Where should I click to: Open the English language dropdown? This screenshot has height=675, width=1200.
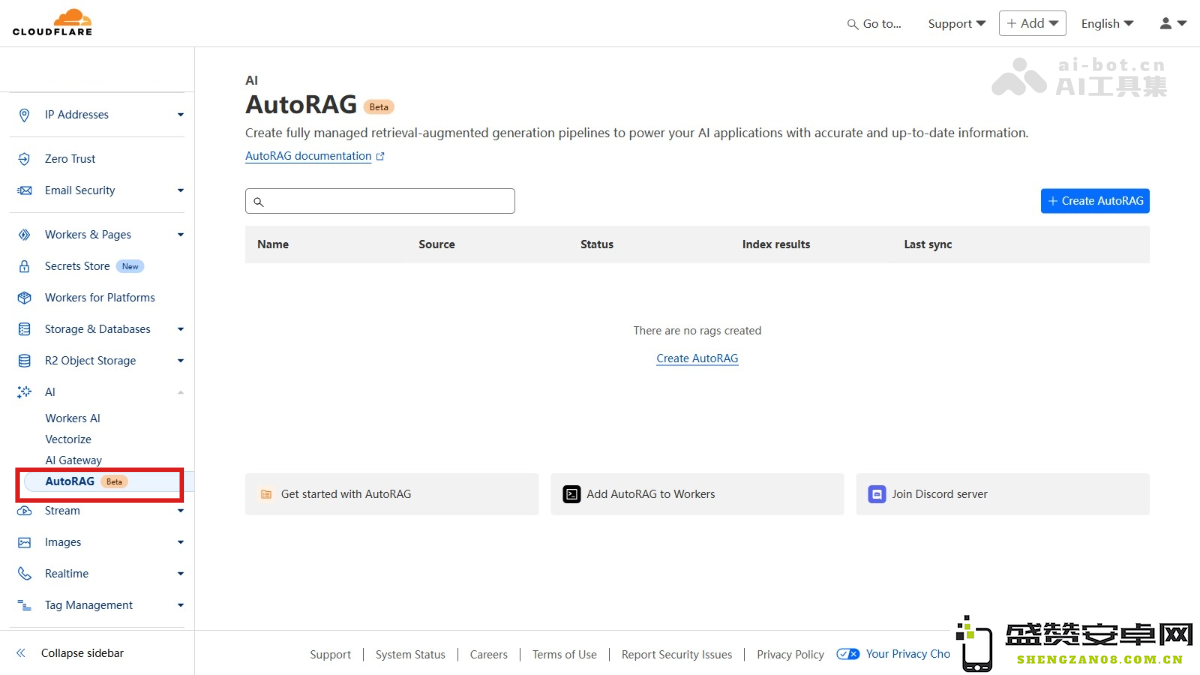(x=1107, y=24)
